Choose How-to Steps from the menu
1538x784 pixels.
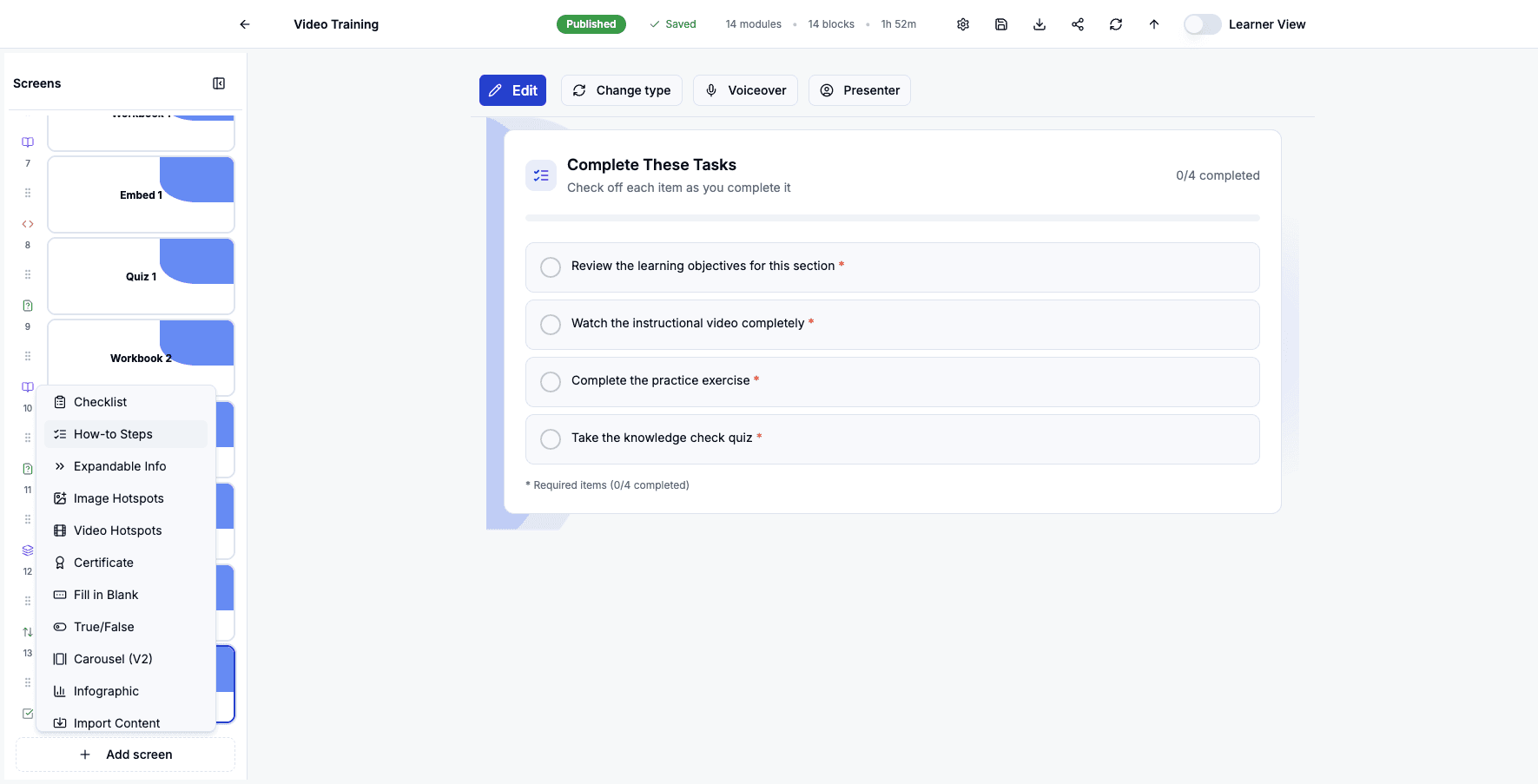click(x=126, y=434)
